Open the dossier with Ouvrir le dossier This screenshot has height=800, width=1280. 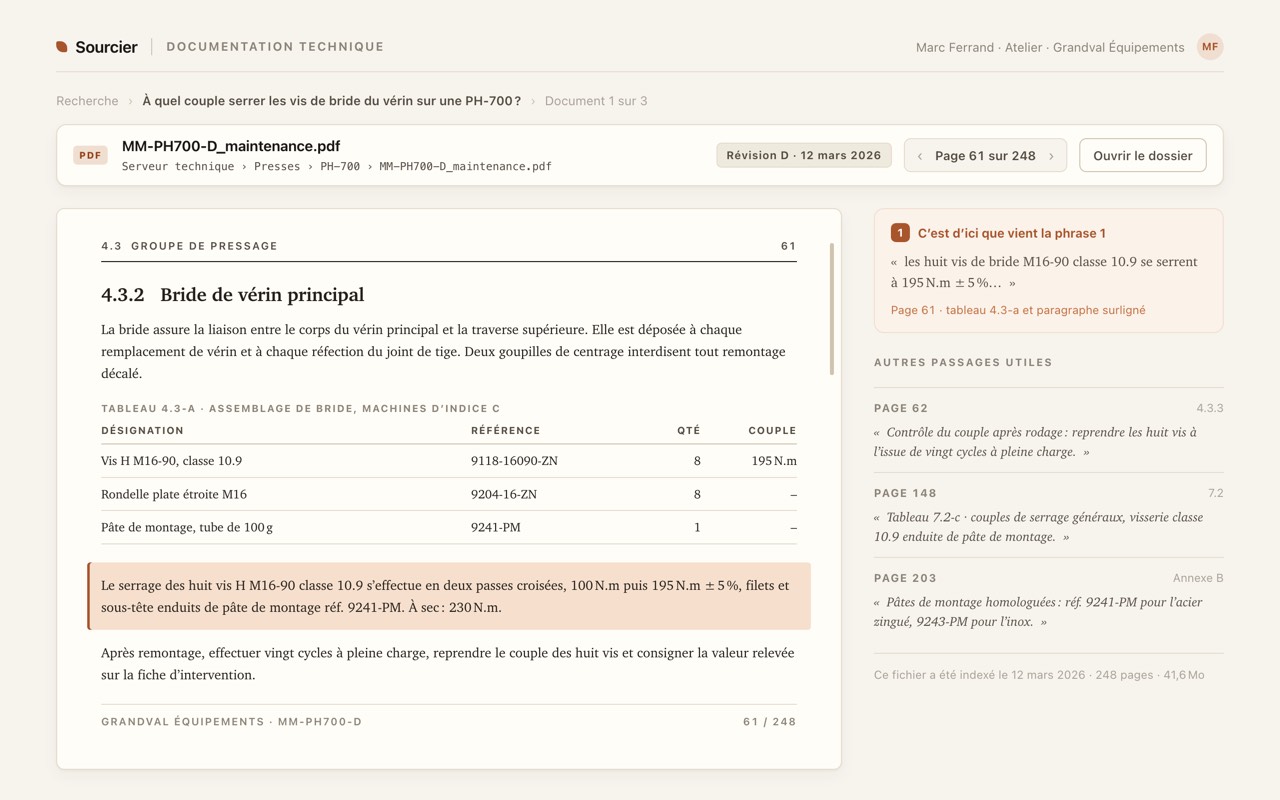1143,156
